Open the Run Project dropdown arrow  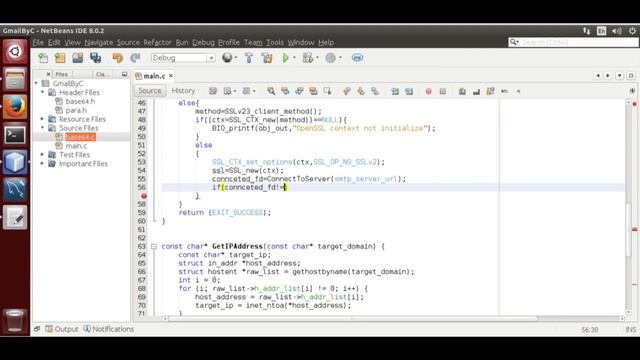click(294, 58)
